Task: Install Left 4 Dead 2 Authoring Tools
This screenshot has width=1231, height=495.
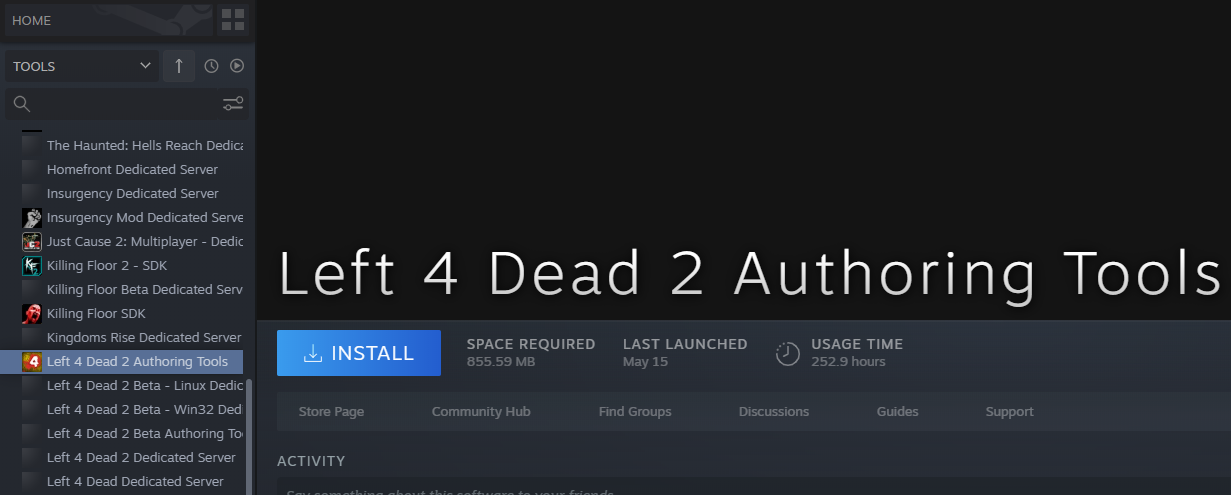Action: (x=359, y=353)
